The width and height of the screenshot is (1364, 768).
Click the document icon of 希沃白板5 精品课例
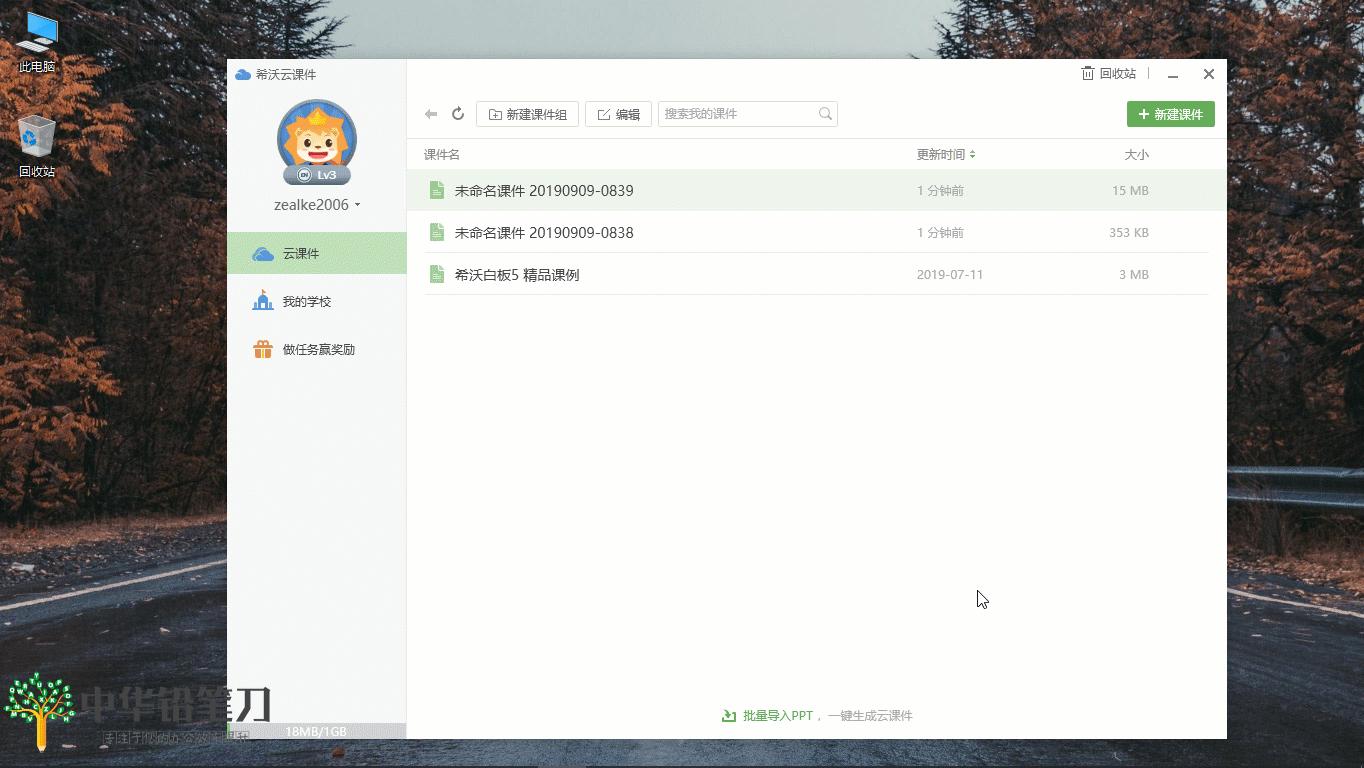tap(436, 273)
